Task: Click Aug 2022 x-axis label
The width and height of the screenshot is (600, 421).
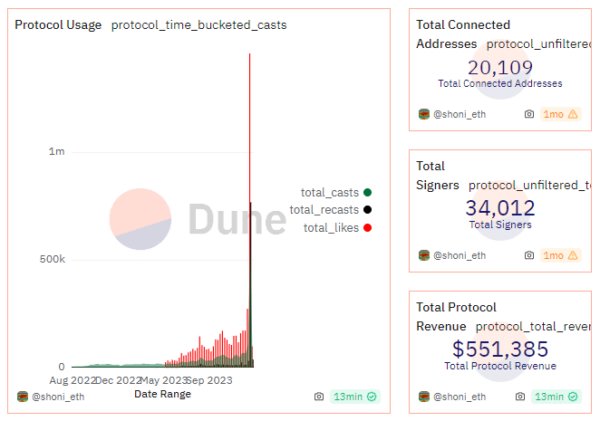Action: coord(72,380)
